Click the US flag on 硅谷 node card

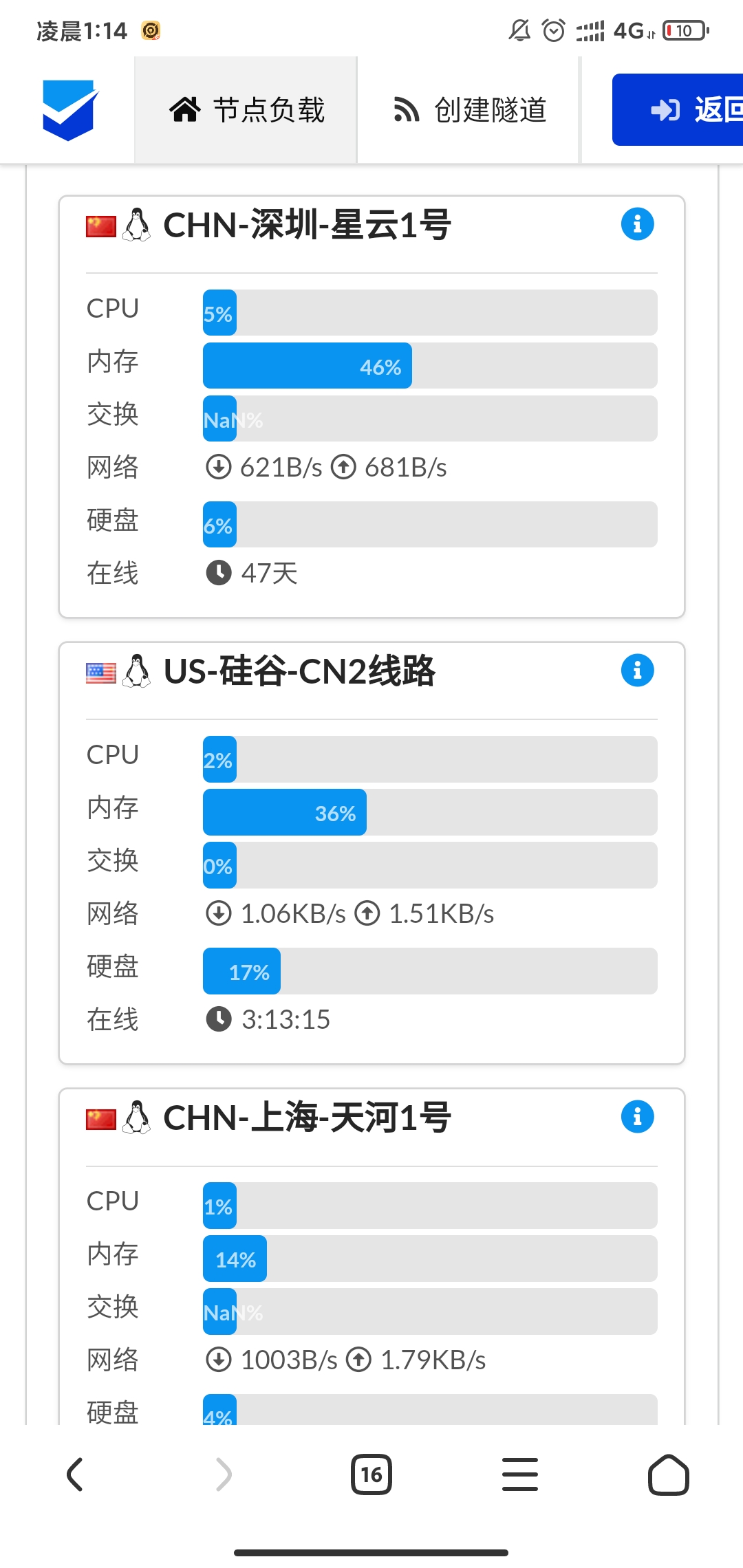(x=101, y=672)
